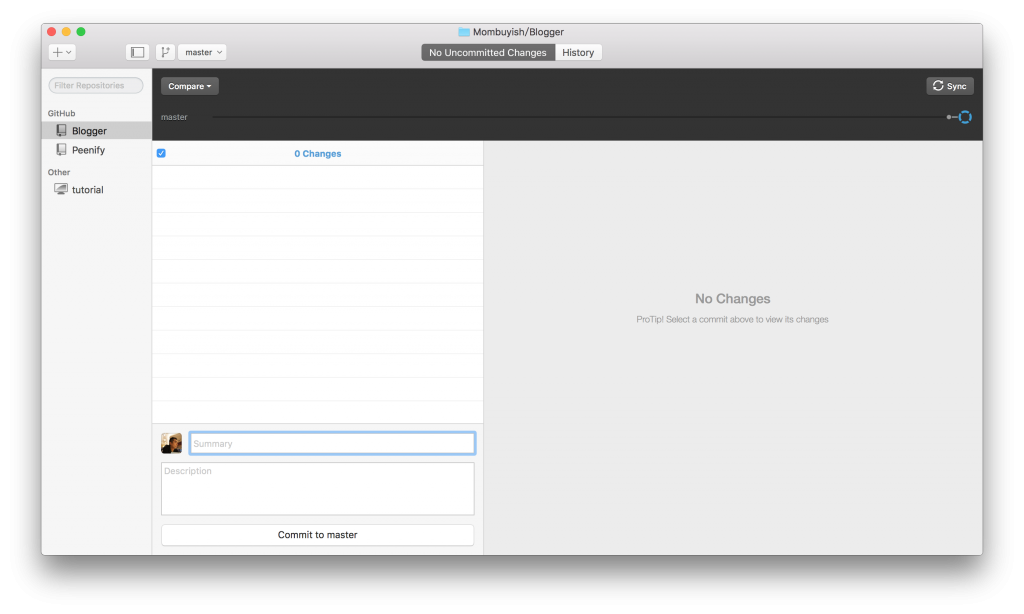Click the Other section header in sidebar
Viewport: 1024px width, 614px height.
click(x=59, y=172)
